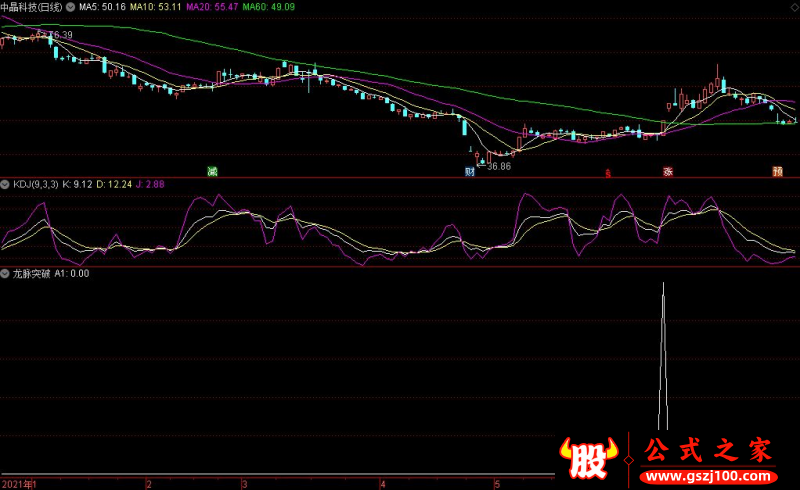
Task: Open the dropdown beside 中晶科技(日线) title
Action: [70, 7]
